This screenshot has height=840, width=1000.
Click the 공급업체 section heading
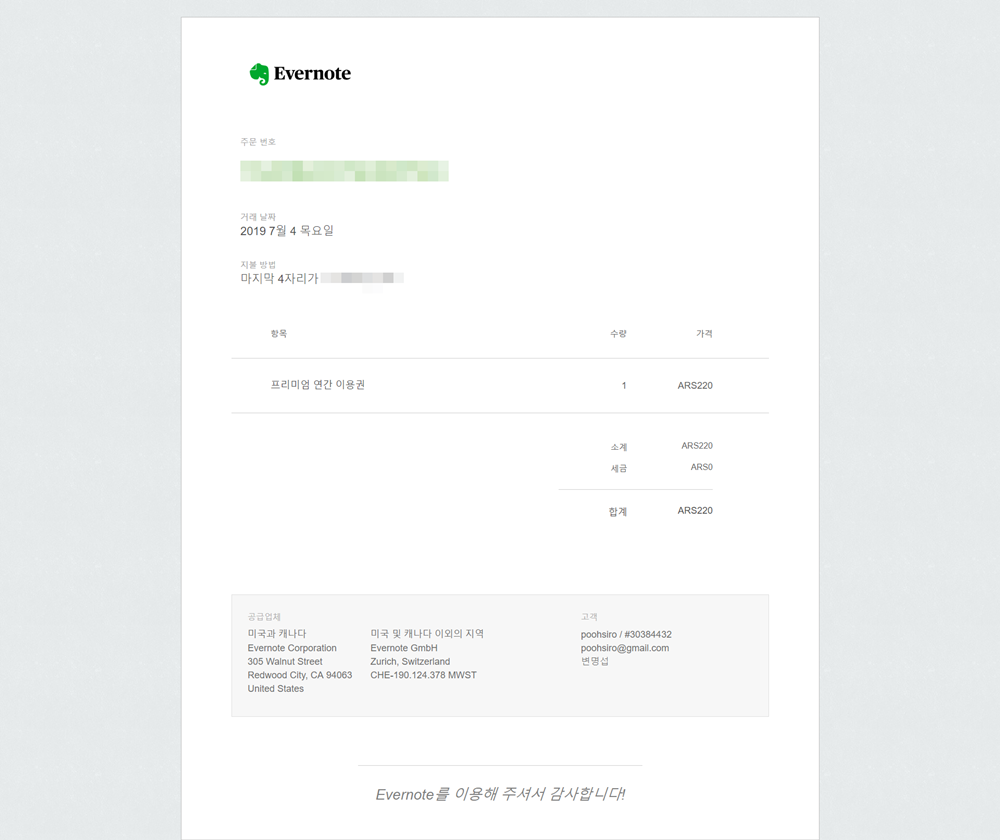tap(264, 617)
